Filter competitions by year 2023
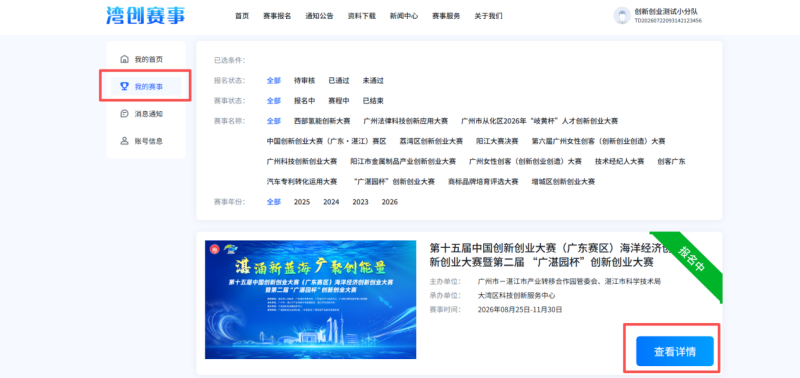The height and width of the screenshot is (378, 800). point(360,202)
